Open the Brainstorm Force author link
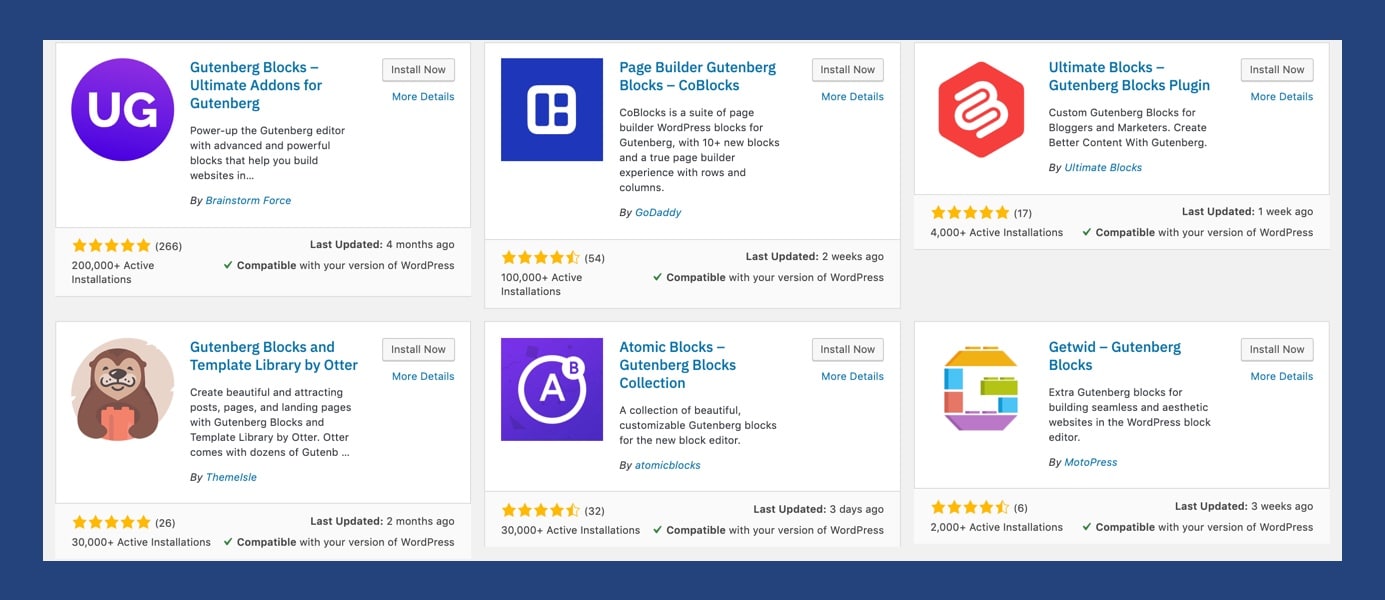Viewport: 1385px width, 600px height. coord(248,201)
